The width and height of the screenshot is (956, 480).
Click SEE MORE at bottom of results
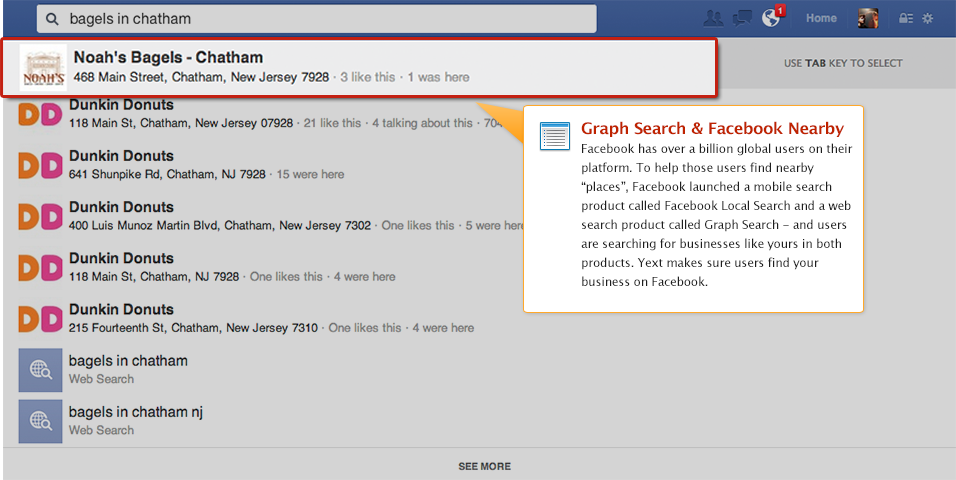click(485, 467)
